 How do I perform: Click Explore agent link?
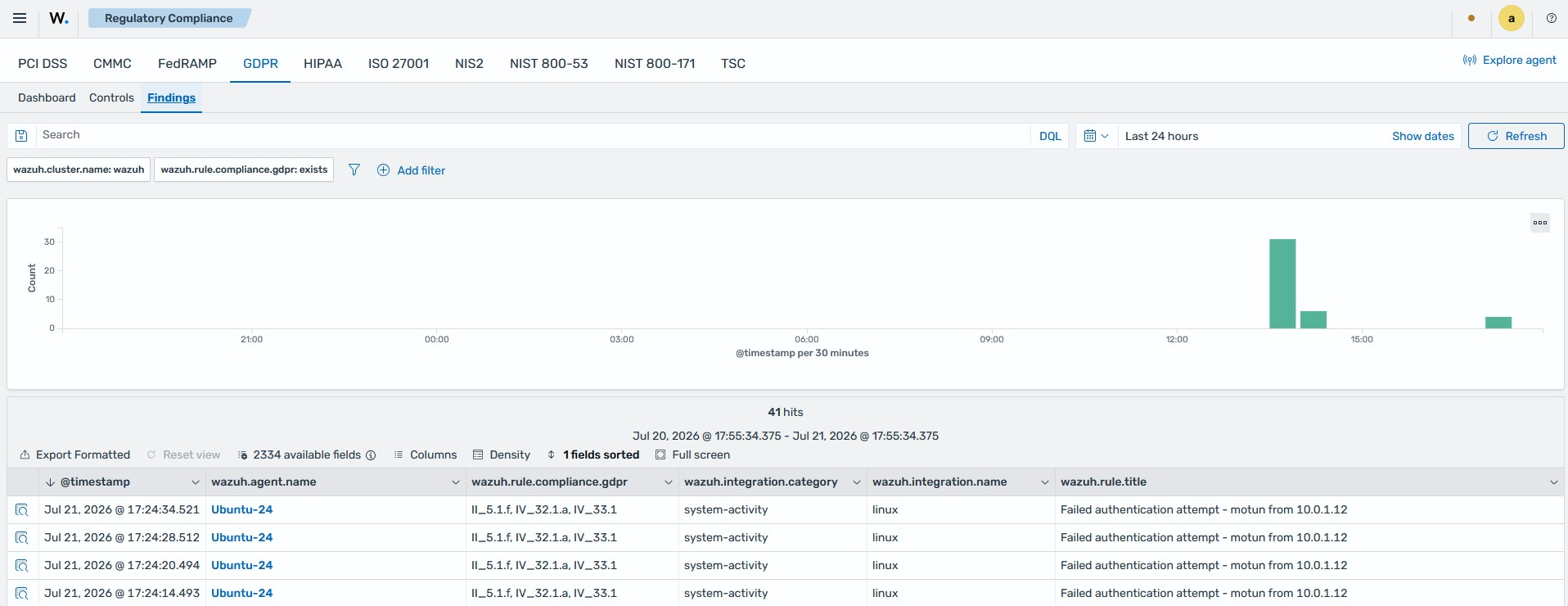point(1510,60)
